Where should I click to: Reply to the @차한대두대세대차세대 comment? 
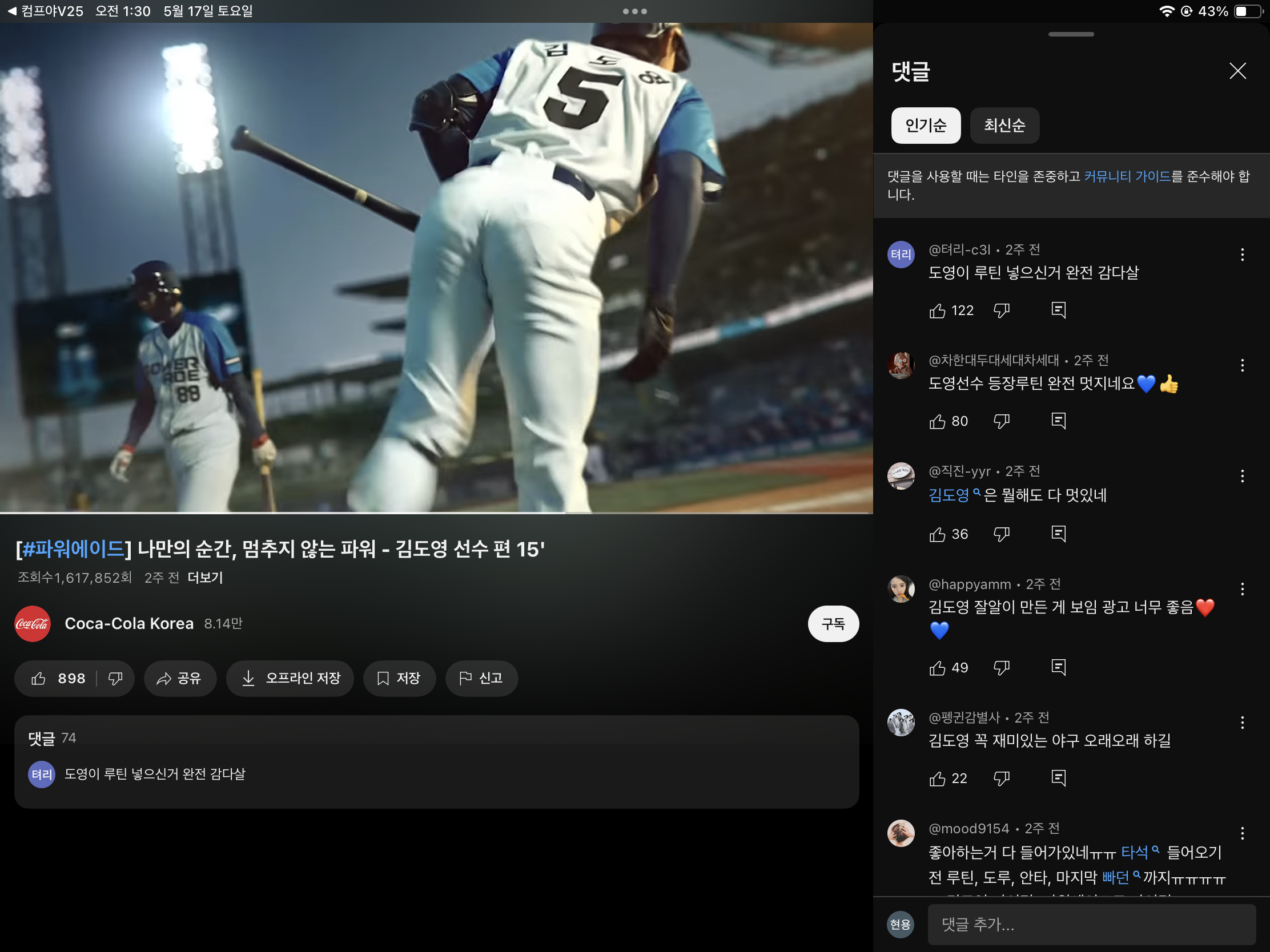[x=1059, y=421]
